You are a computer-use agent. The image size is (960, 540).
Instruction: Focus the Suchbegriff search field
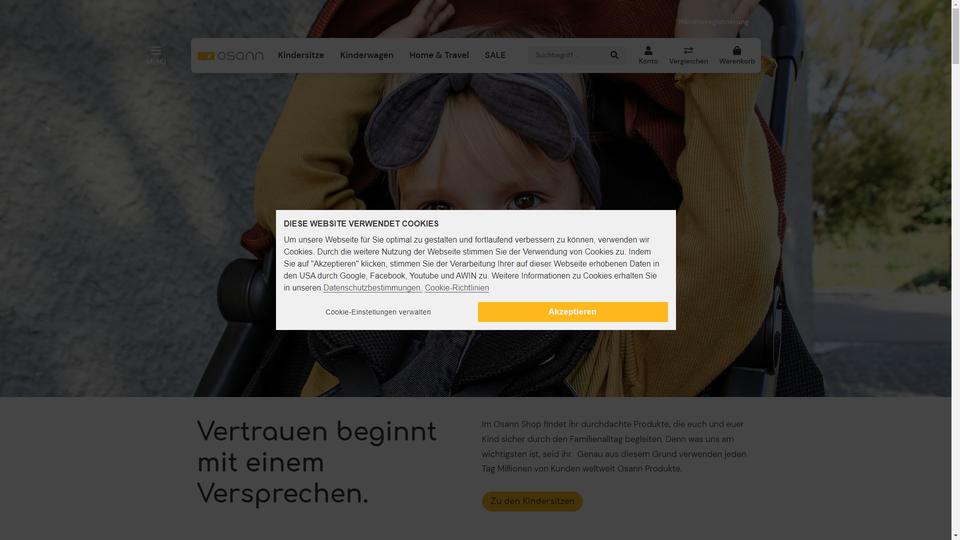(568, 55)
